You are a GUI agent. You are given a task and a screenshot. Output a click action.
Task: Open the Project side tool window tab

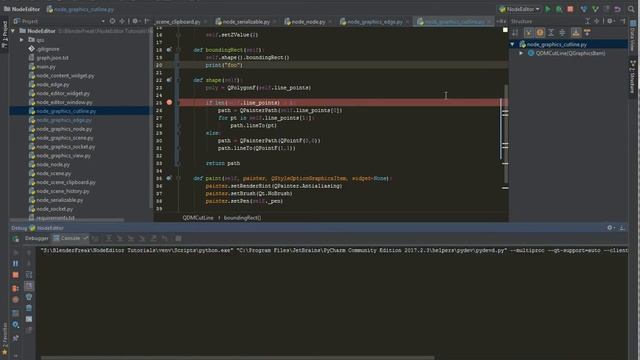click(x=4, y=35)
